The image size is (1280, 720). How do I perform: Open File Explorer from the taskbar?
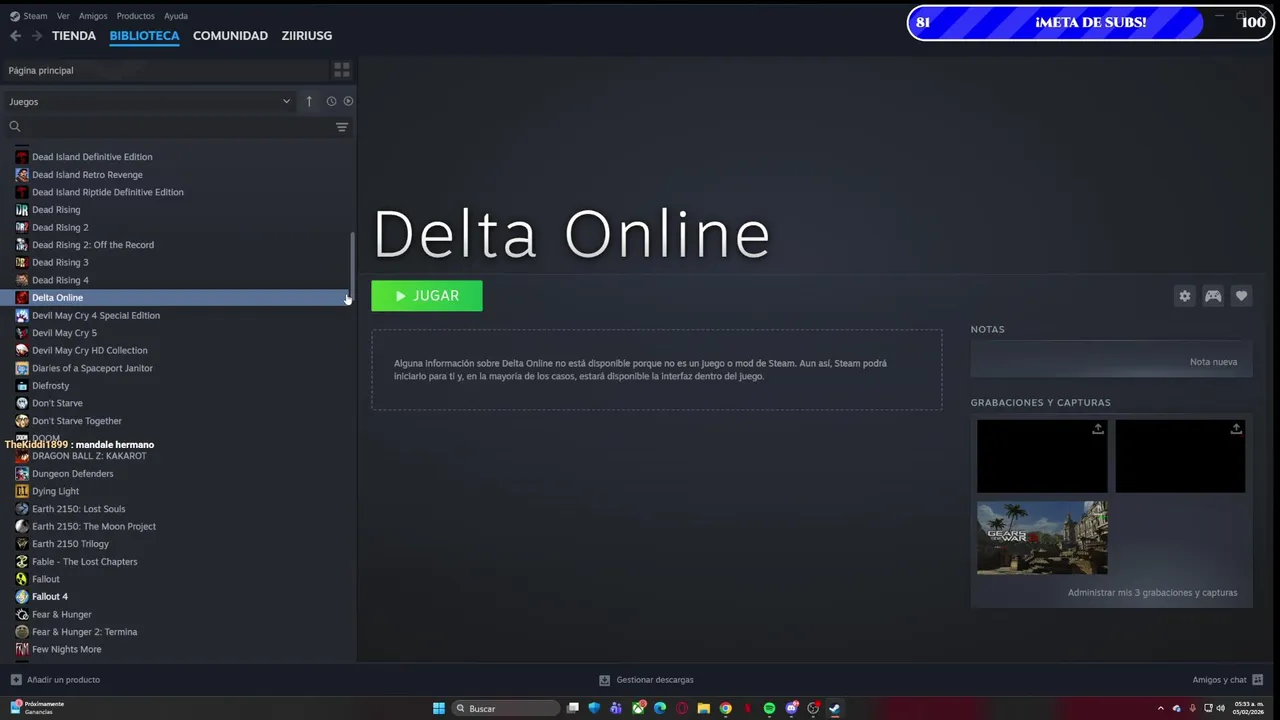click(x=703, y=708)
